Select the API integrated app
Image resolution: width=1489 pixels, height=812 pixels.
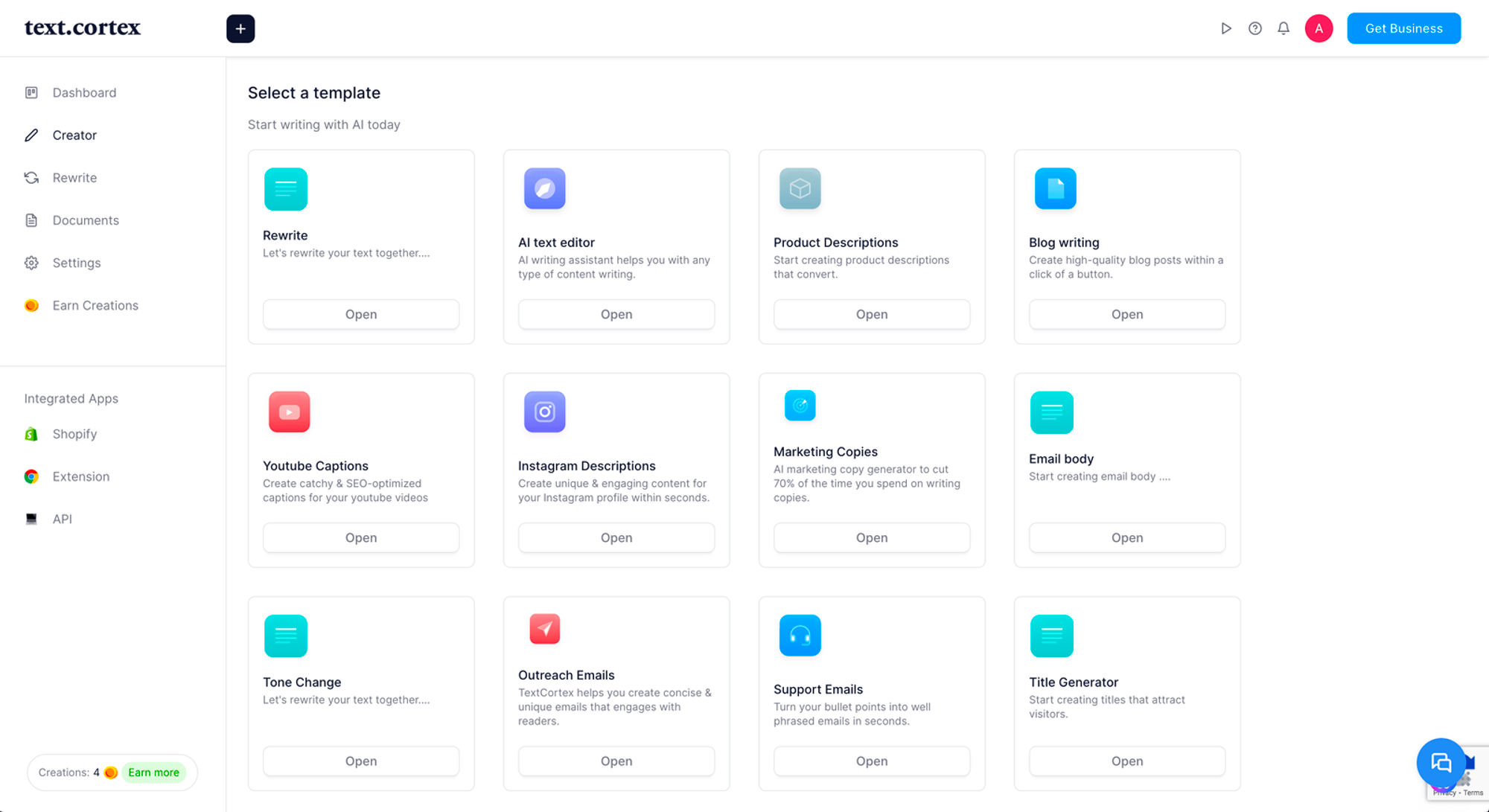coord(61,518)
